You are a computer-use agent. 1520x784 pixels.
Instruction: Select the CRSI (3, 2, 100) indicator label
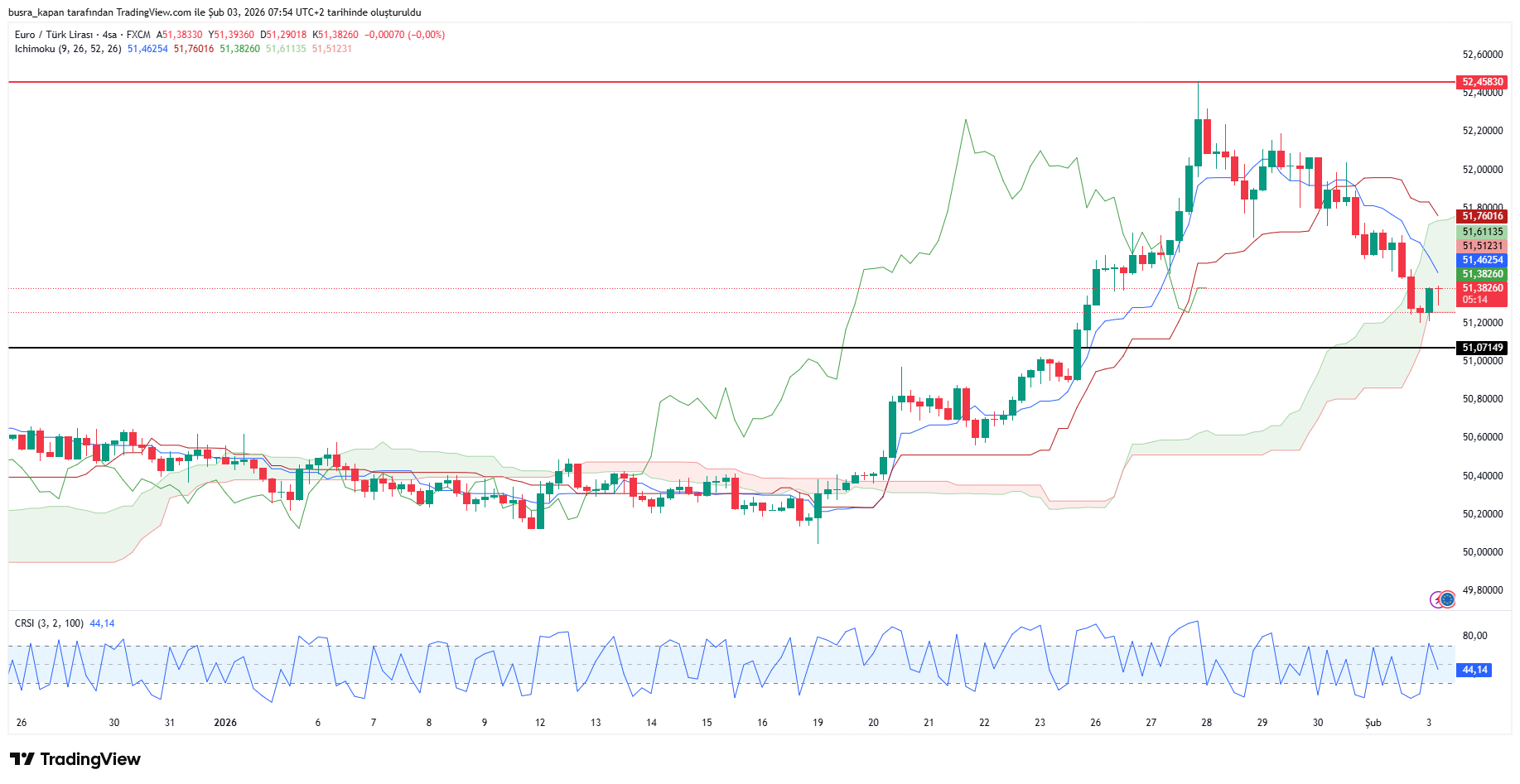coord(49,623)
